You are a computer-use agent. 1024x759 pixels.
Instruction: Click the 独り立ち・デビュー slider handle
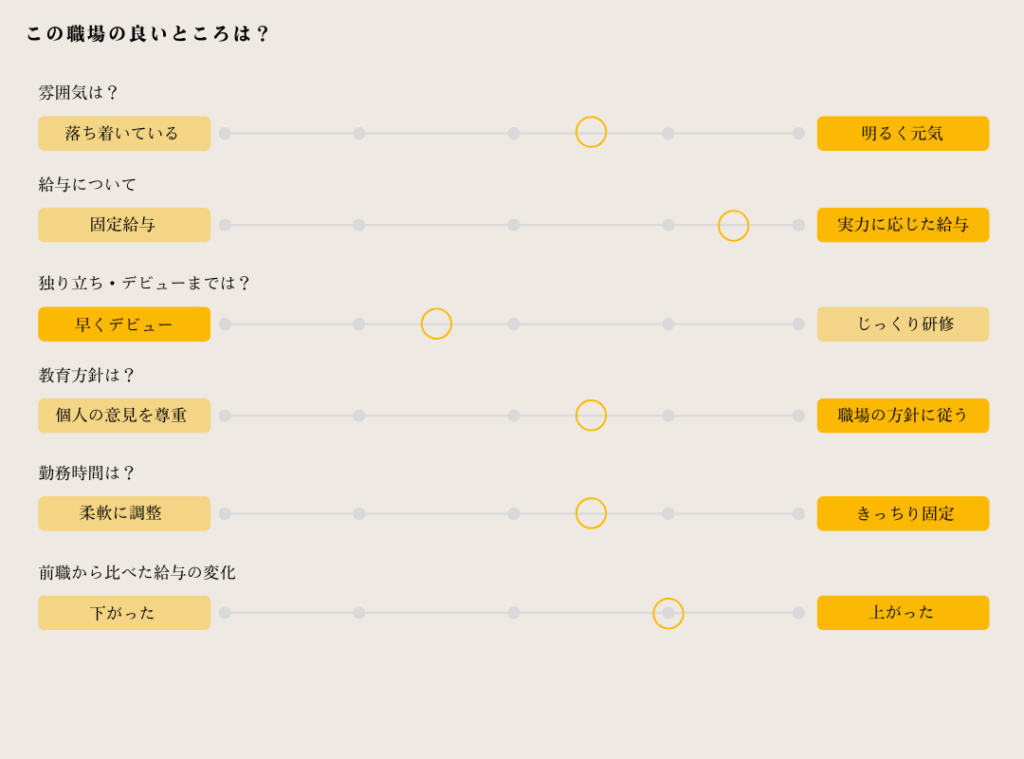436,323
